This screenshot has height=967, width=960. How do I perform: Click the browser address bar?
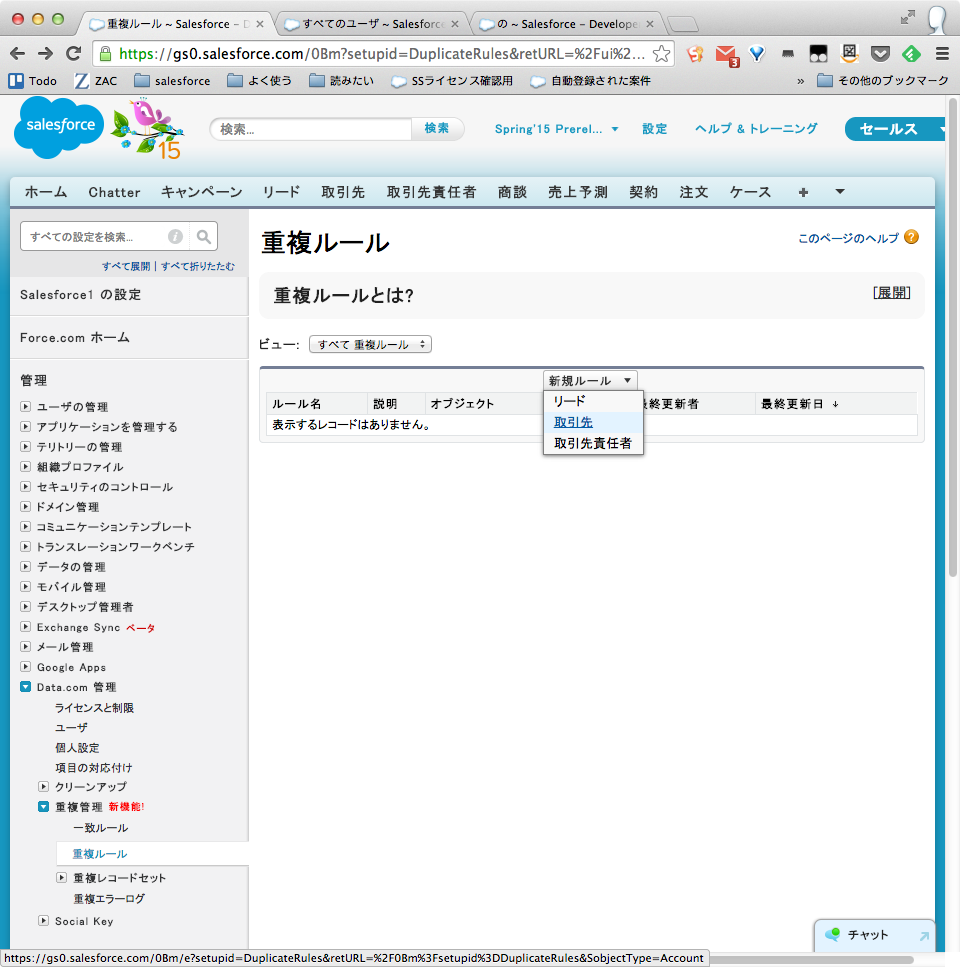tap(382, 54)
